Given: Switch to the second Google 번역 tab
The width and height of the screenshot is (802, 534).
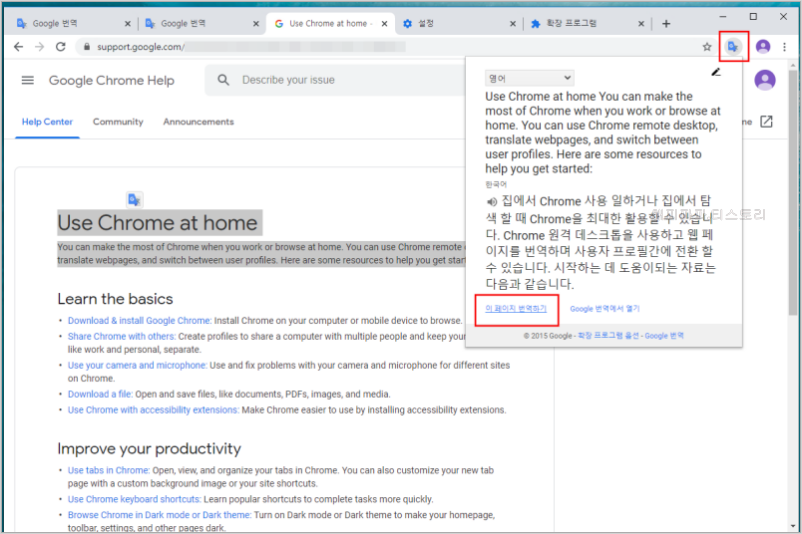Looking at the screenshot, I should [202, 24].
